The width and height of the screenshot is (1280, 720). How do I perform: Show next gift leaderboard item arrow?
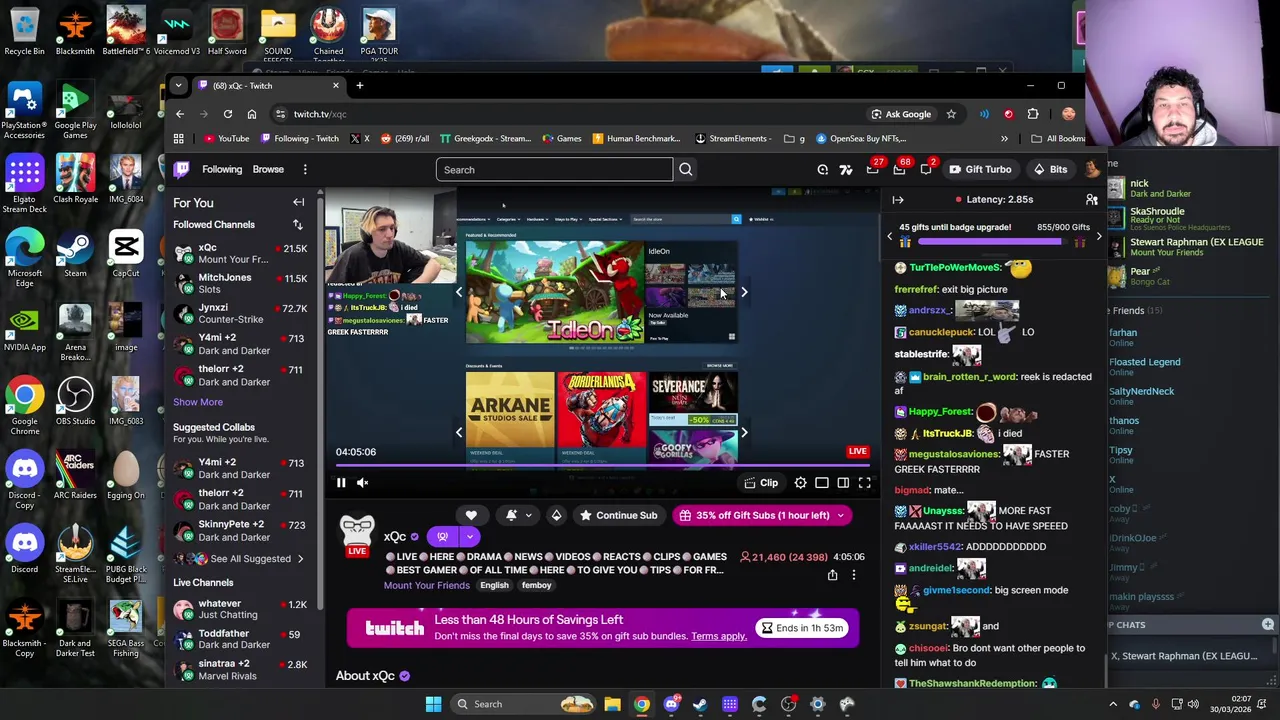1098,237
